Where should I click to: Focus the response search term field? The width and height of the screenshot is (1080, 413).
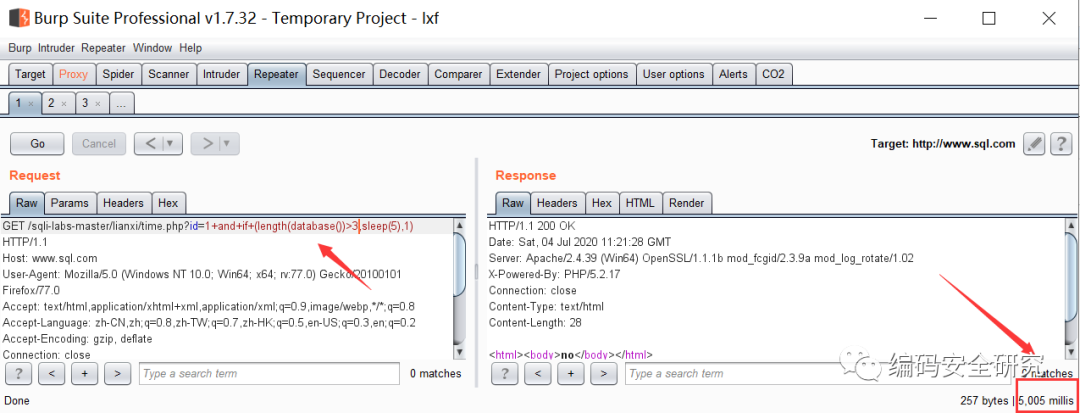click(x=823, y=374)
